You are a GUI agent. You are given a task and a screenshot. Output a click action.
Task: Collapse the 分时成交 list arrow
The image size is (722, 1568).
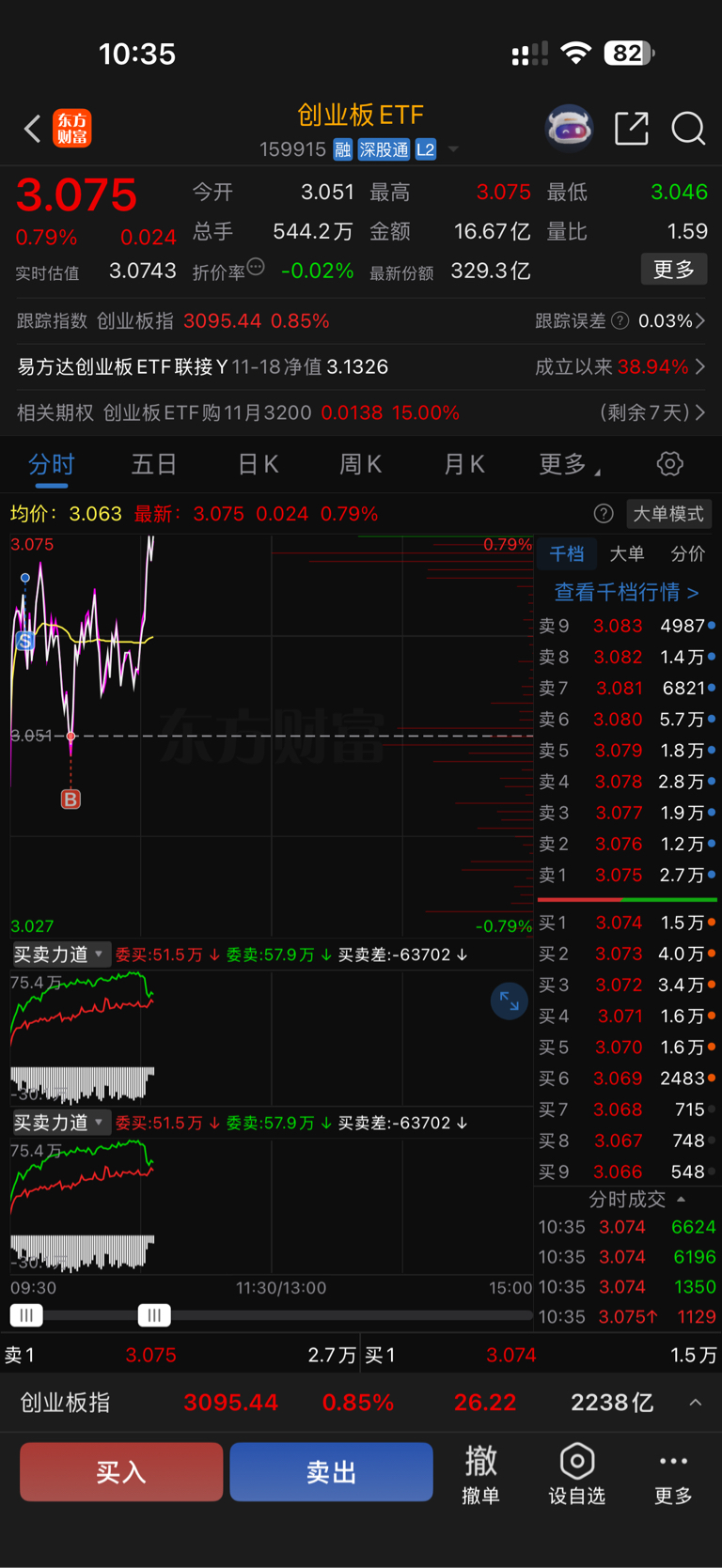(x=681, y=1200)
